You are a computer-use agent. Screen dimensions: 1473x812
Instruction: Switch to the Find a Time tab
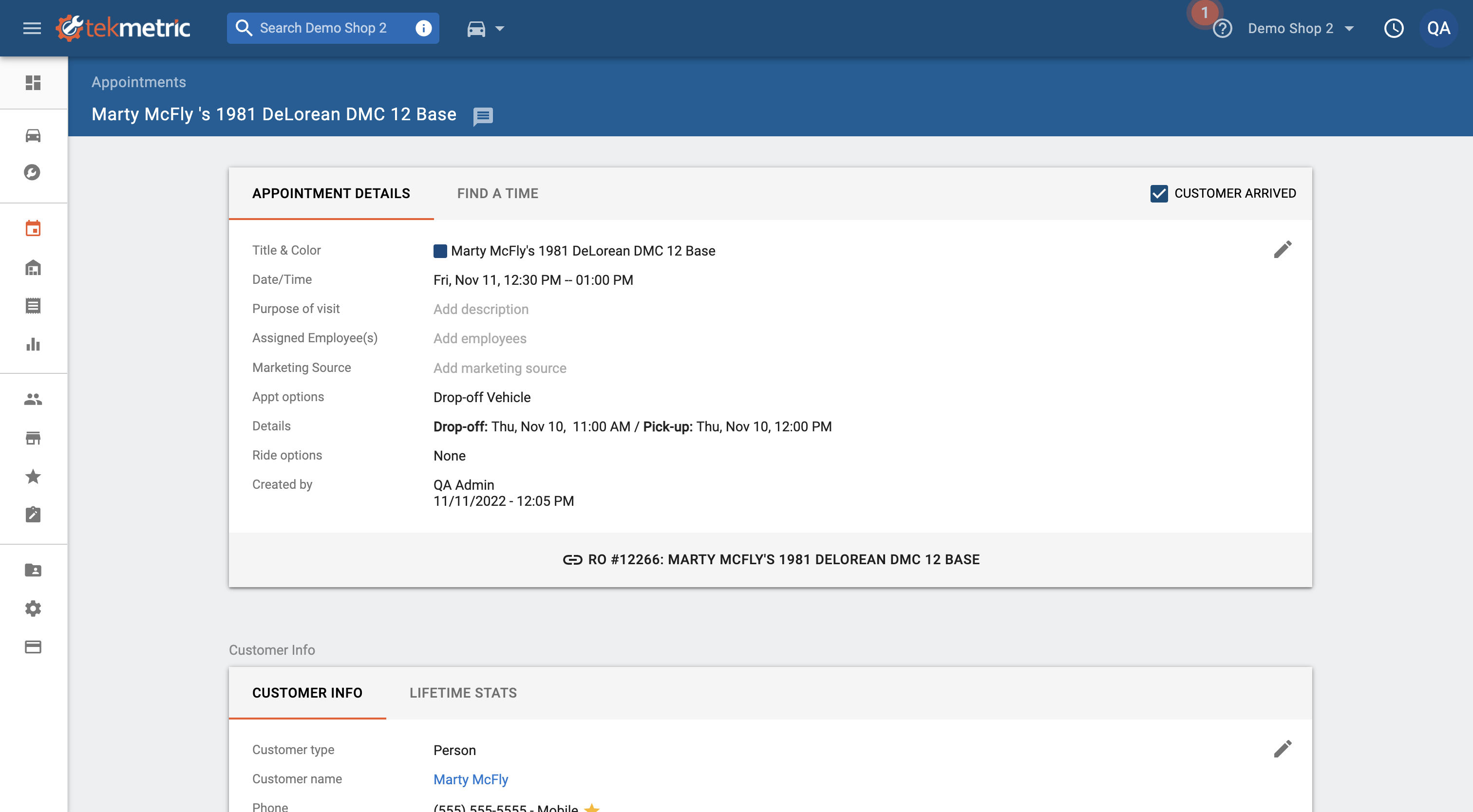497,193
